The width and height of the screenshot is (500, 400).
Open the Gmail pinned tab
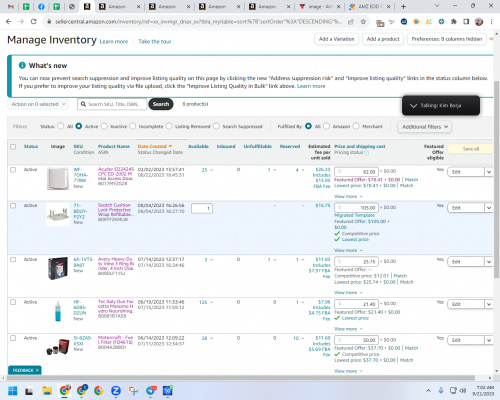pyautogui.click(x=11, y=6)
